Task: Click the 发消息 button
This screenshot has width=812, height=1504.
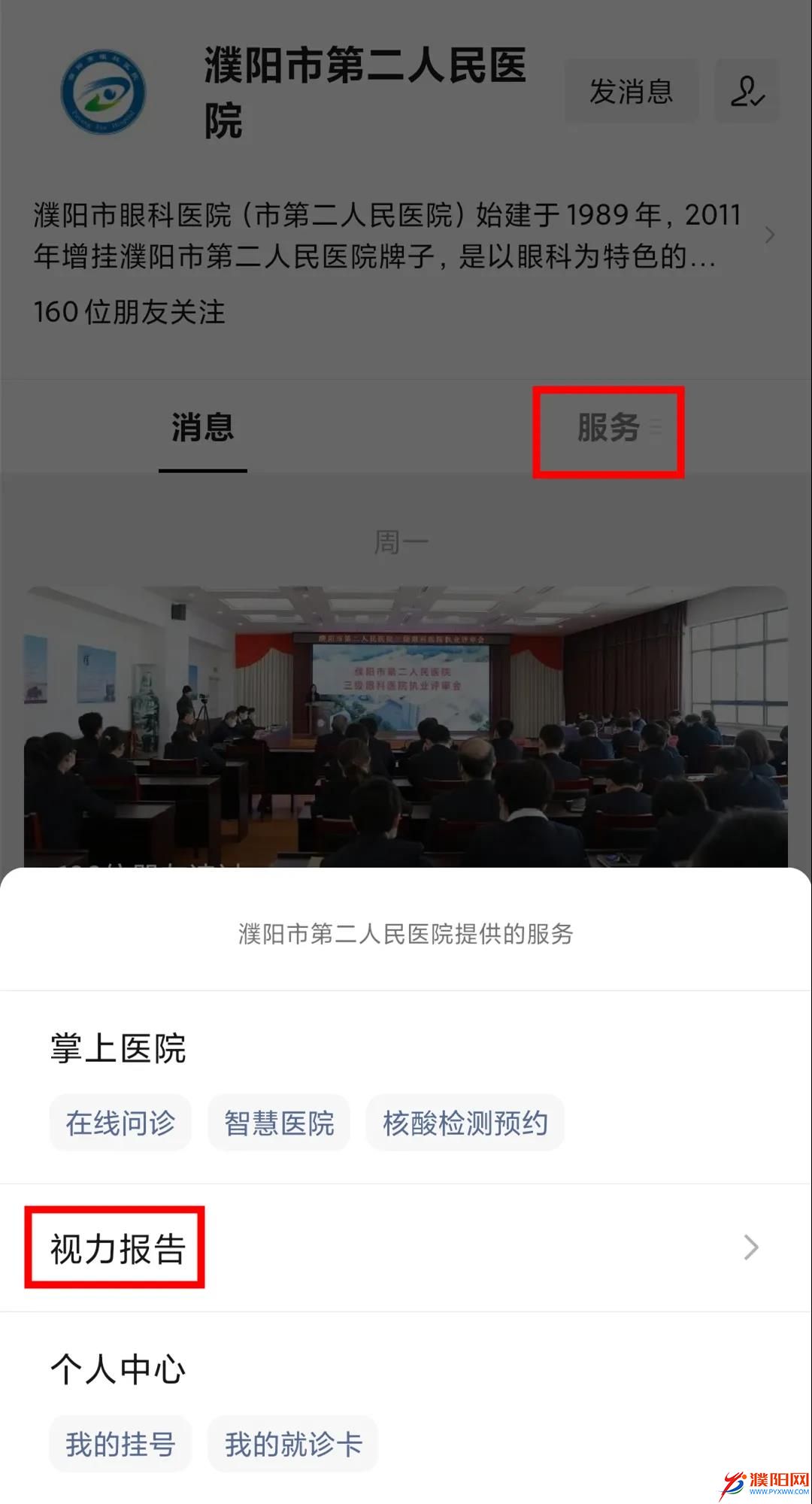Action: (632, 92)
